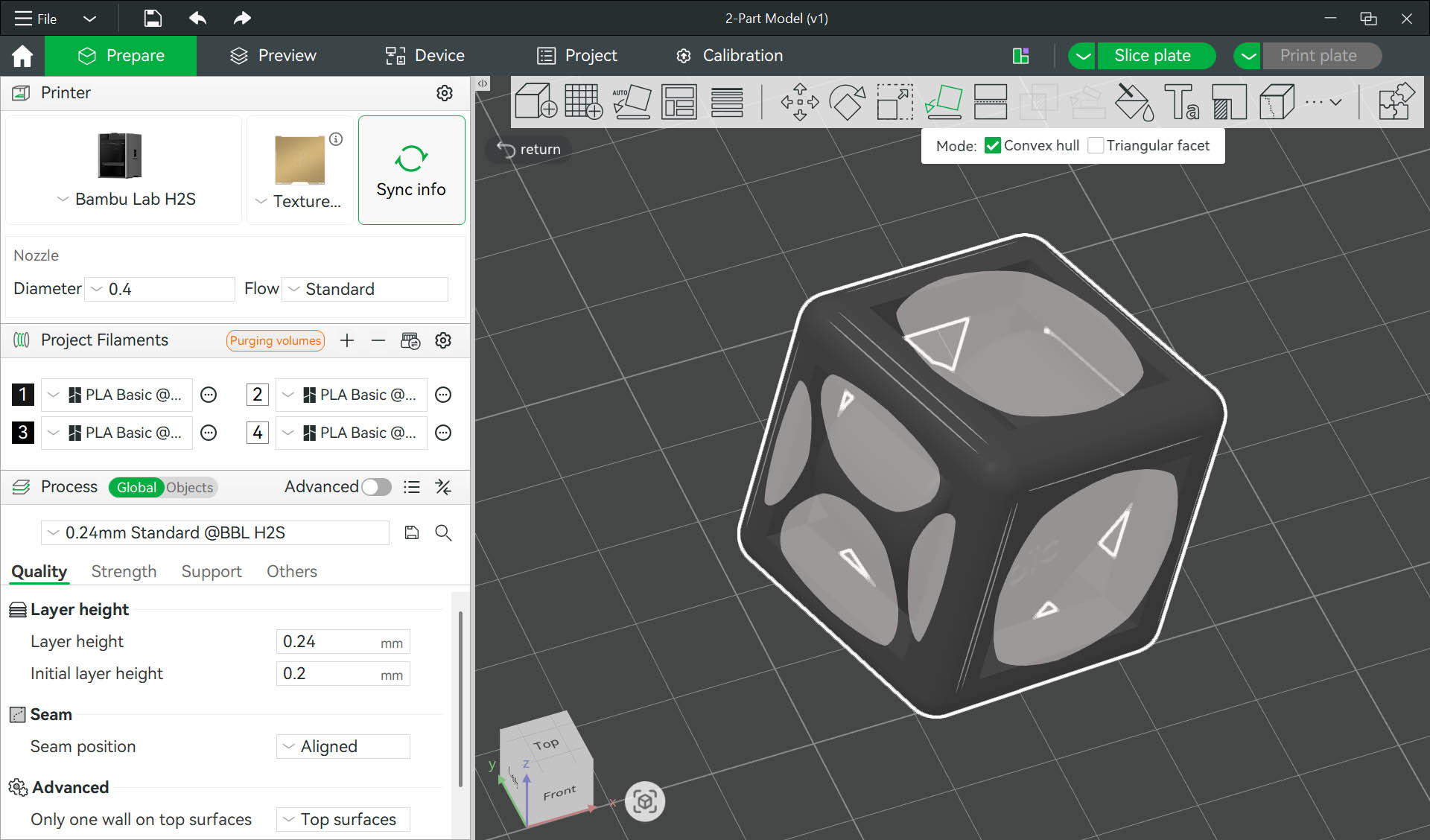
Task: Toggle the Advanced process switch
Action: (376, 487)
